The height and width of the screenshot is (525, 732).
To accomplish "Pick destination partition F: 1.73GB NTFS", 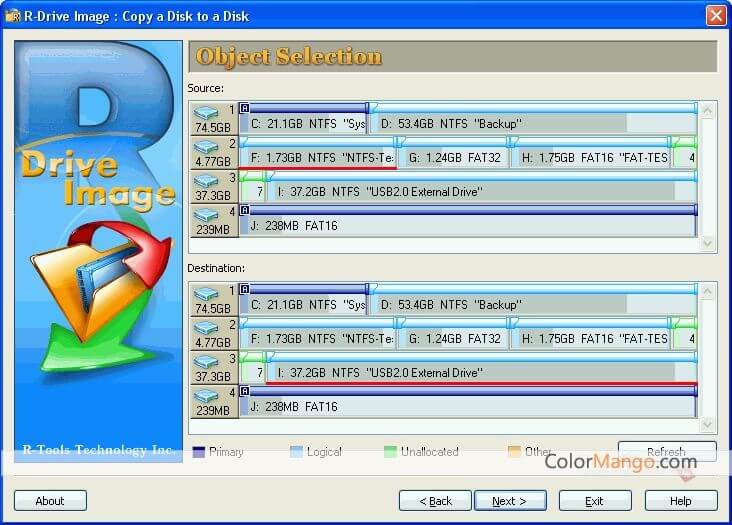I will [317, 334].
